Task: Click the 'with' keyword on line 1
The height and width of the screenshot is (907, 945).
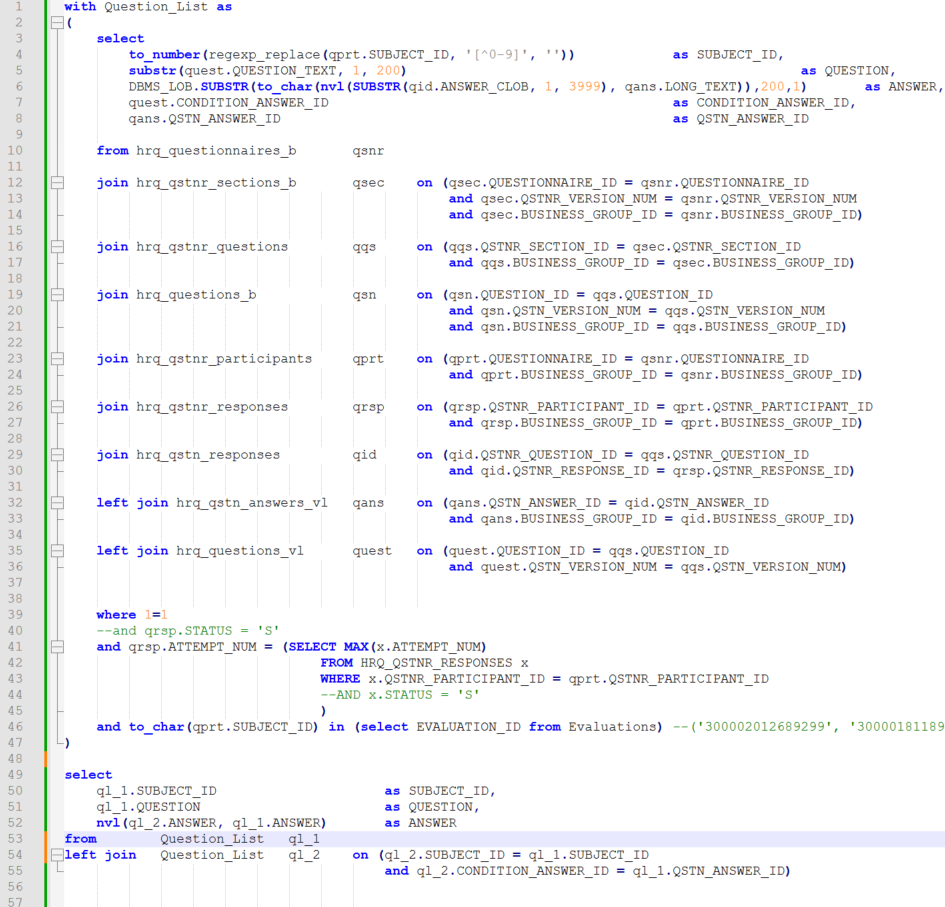Action: coord(80,7)
